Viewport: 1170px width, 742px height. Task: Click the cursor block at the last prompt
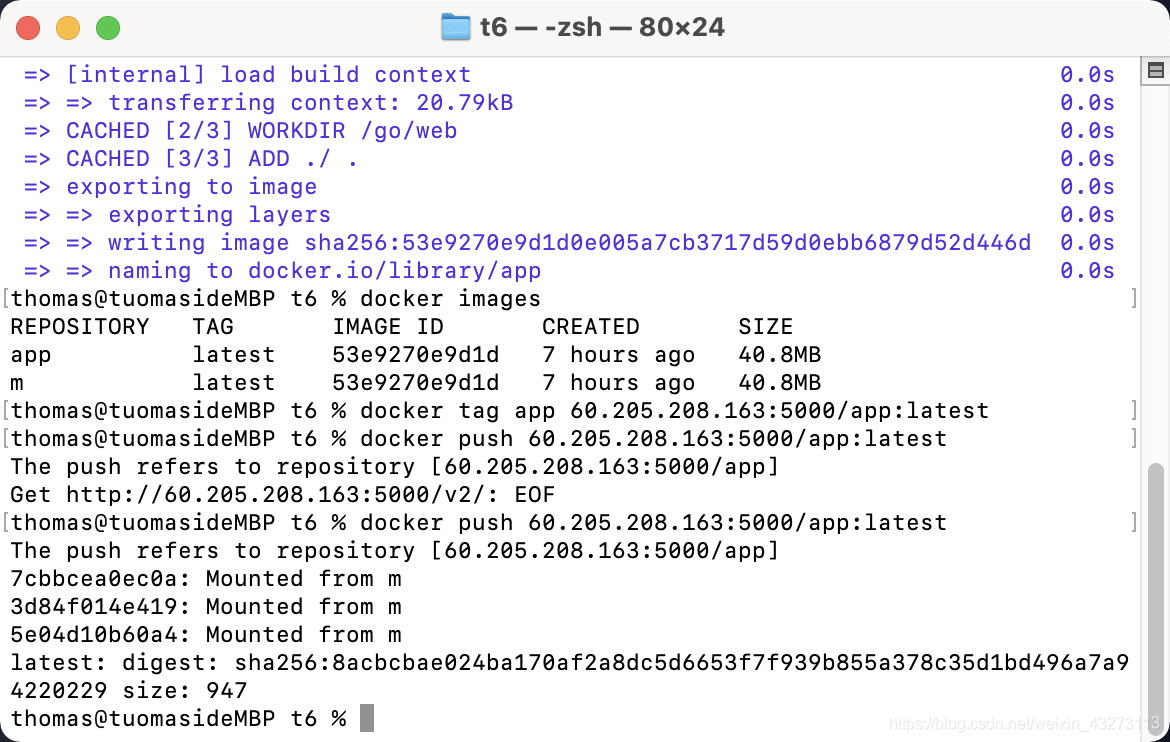[x=366, y=718]
